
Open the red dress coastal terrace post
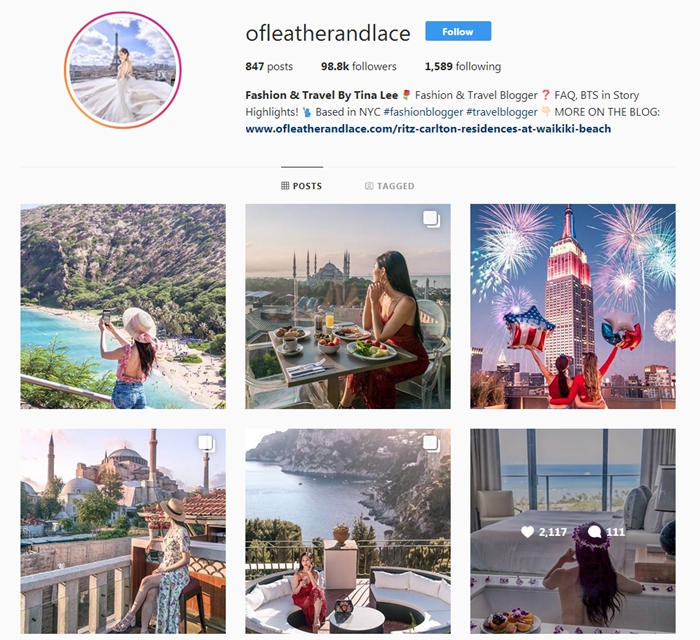[348, 531]
